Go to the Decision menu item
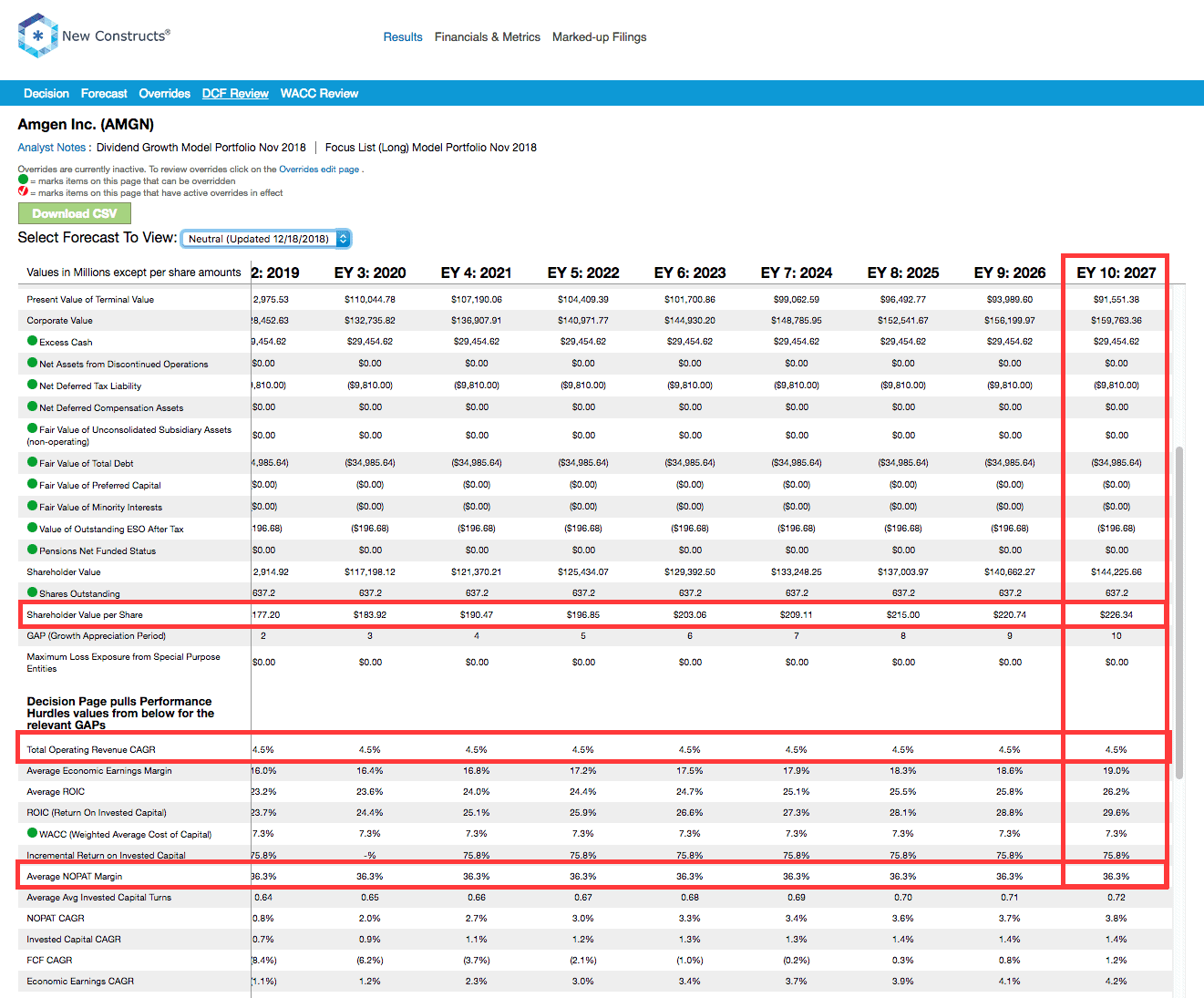The image size is (1204, 998). pos(46,94)
